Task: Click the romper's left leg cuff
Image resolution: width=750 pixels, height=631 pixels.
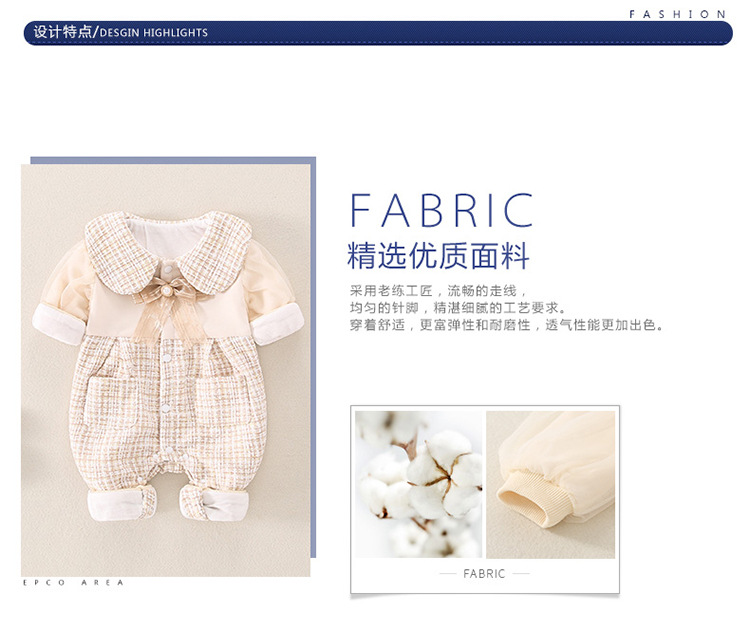Action: tap(115, 505)
